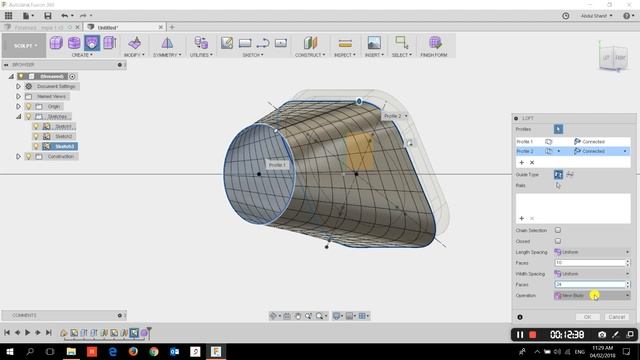Viewport: 640px width, 360px height.
Task: Expand the Origin node
Action: (18, 107)
